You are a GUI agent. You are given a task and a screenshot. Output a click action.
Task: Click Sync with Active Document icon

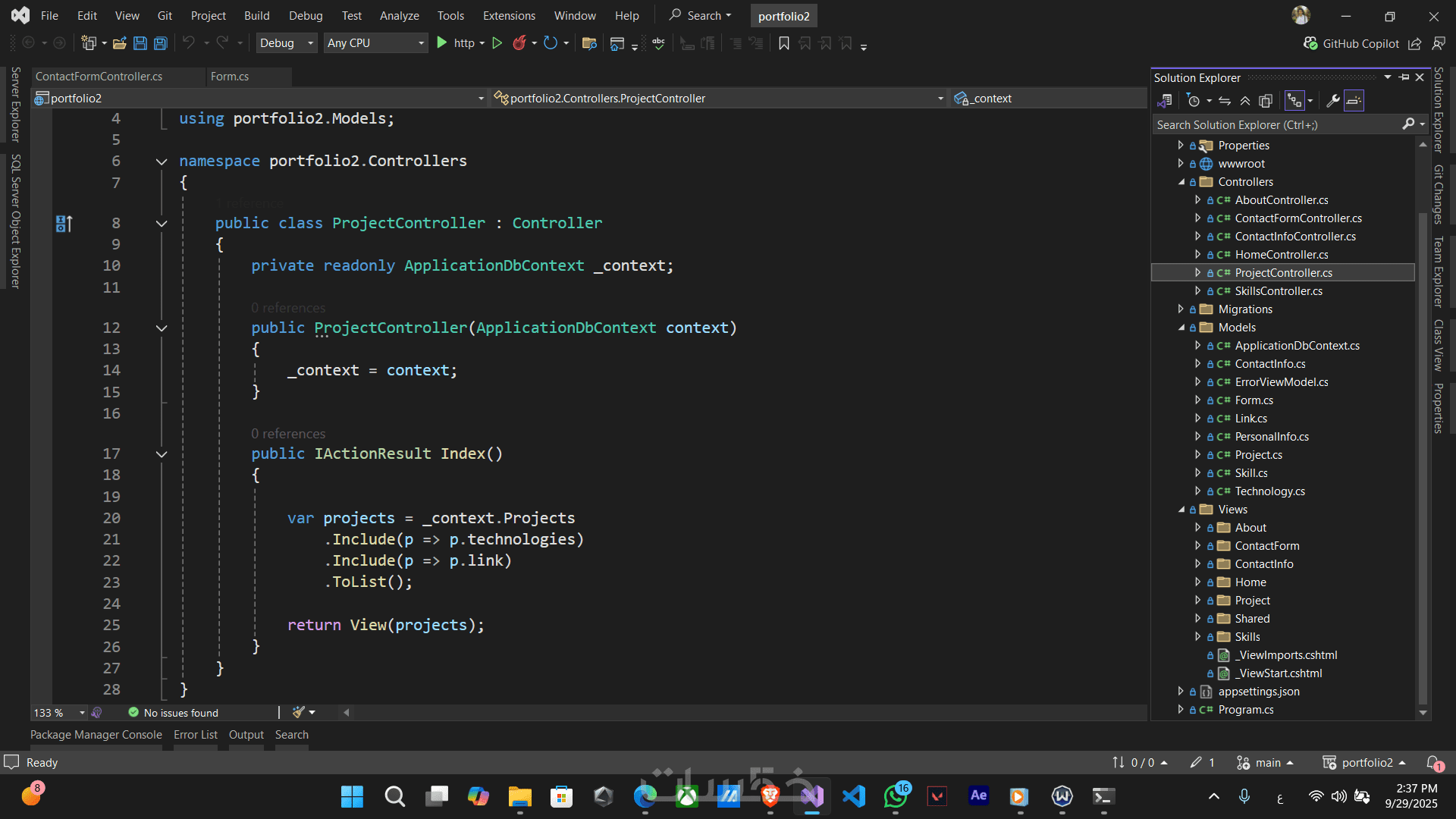click(x=1225, y=101)
